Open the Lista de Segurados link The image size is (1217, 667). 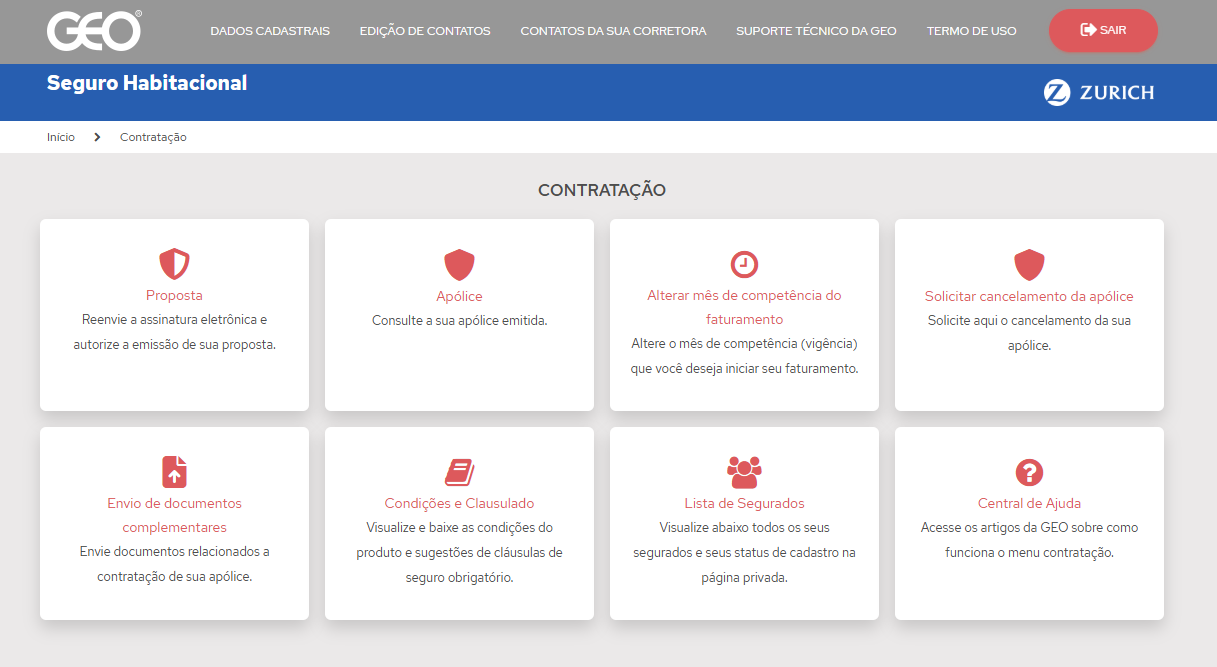[x=744, y=503]
